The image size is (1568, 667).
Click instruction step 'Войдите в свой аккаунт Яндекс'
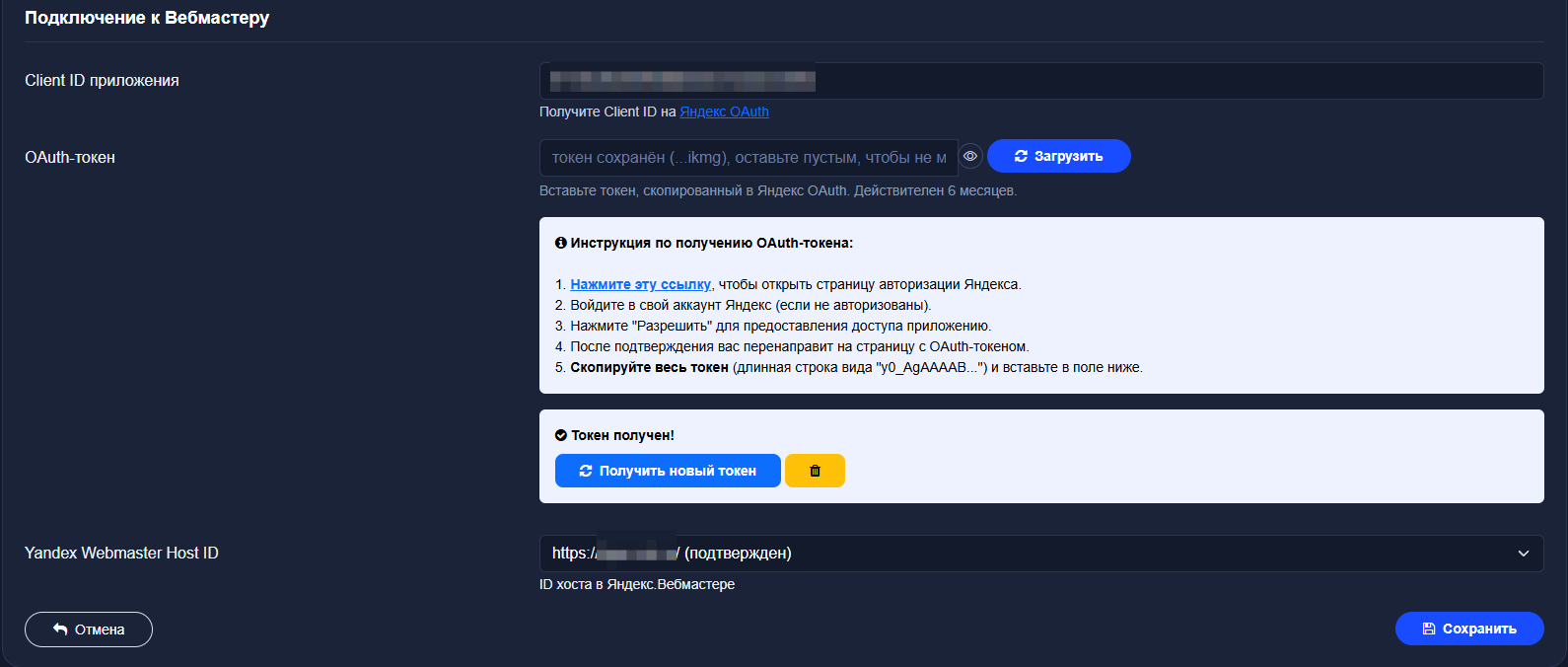coord(750,305)
